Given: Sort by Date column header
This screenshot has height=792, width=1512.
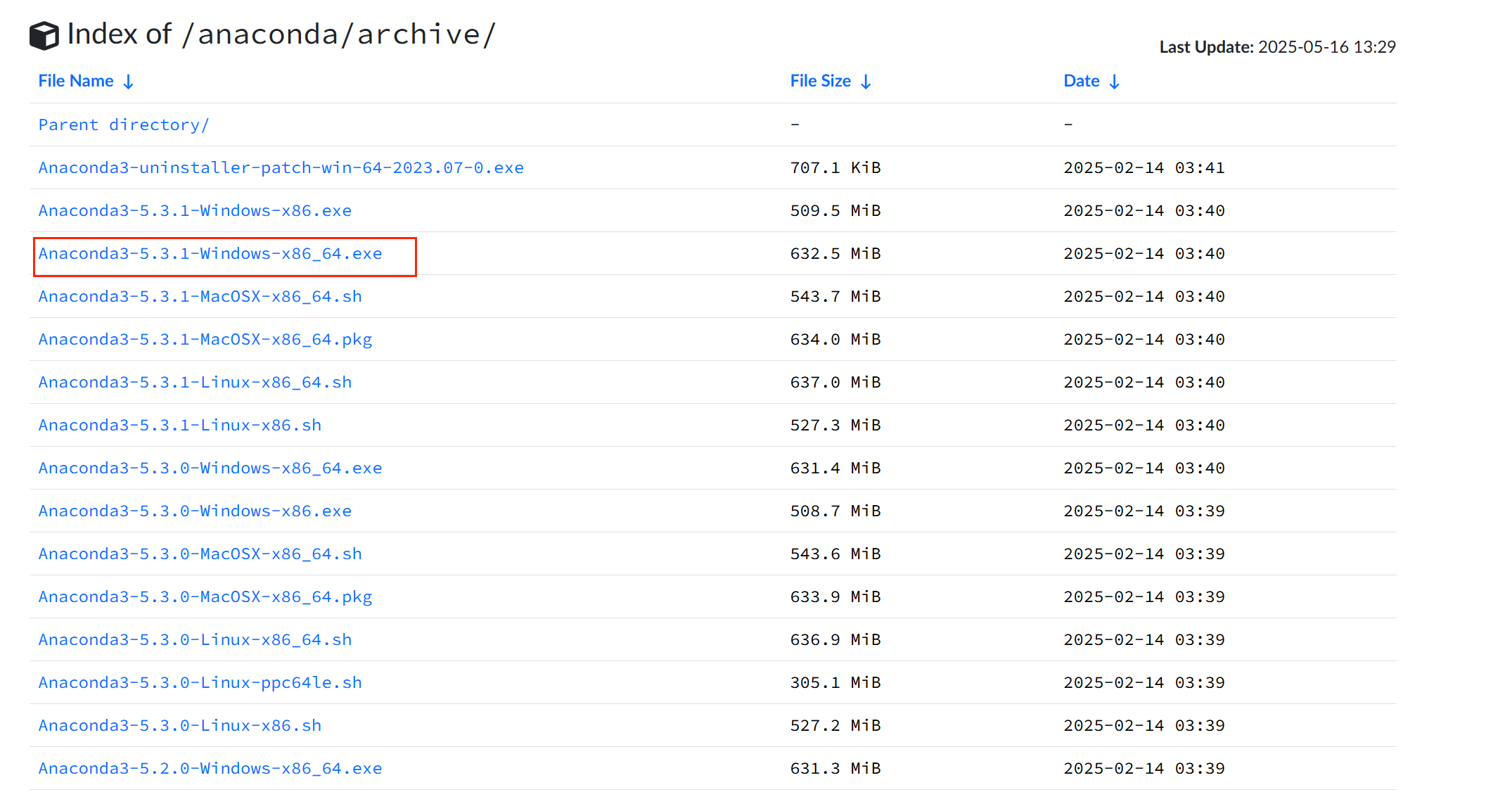Looking at the screenshot, I should [1082, 81].
